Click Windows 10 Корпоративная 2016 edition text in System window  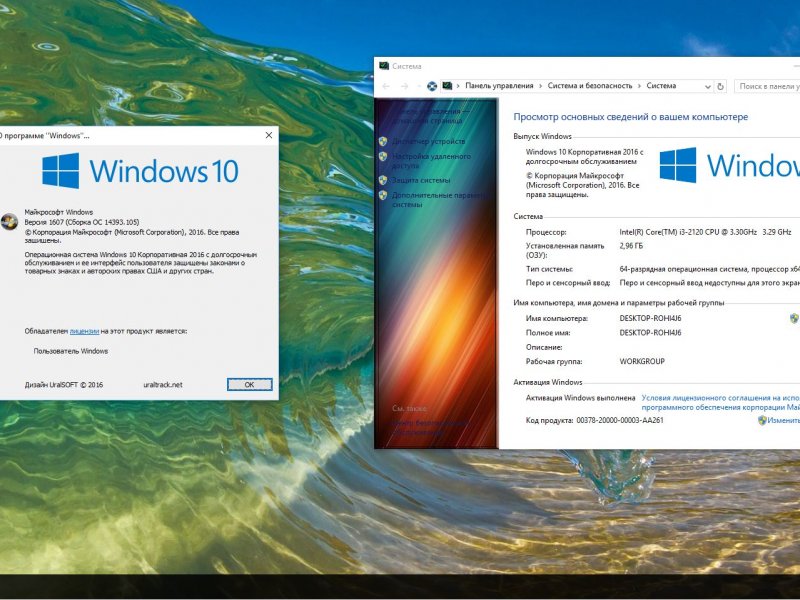click(x=585, y=157)
